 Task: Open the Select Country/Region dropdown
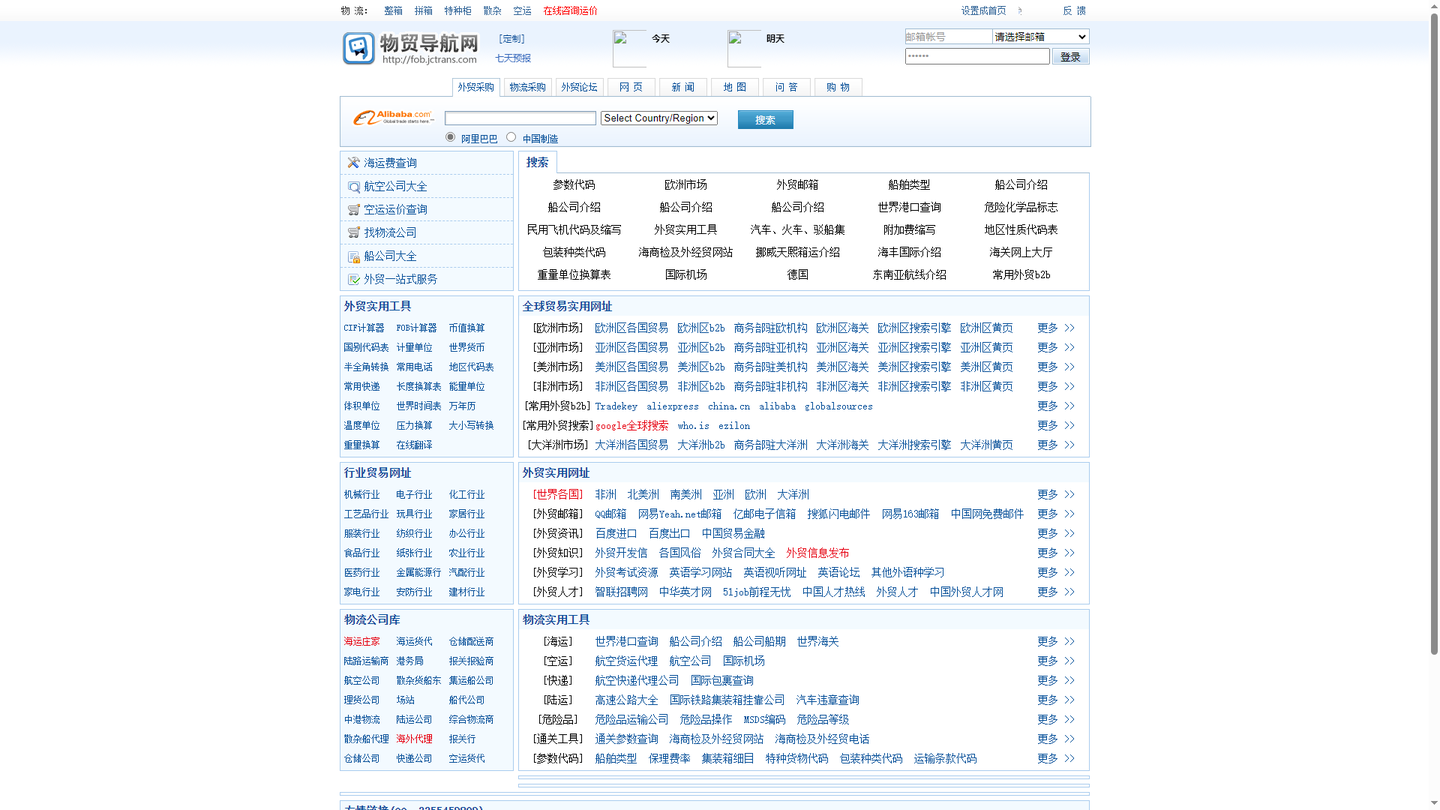click(x=659, y=118)
